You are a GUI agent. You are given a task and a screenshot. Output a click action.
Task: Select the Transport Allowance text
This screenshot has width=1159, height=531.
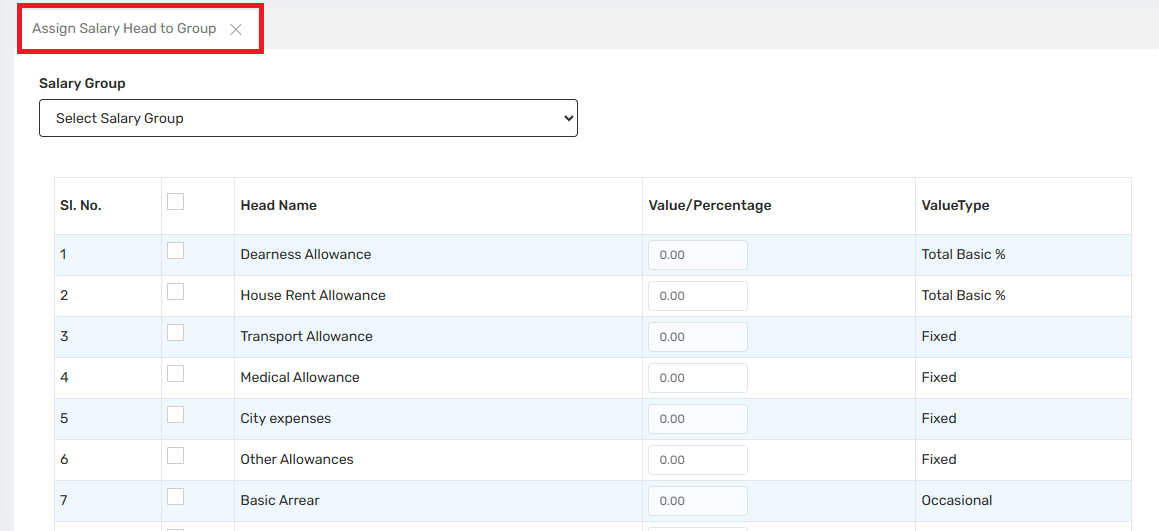point(306,336)
